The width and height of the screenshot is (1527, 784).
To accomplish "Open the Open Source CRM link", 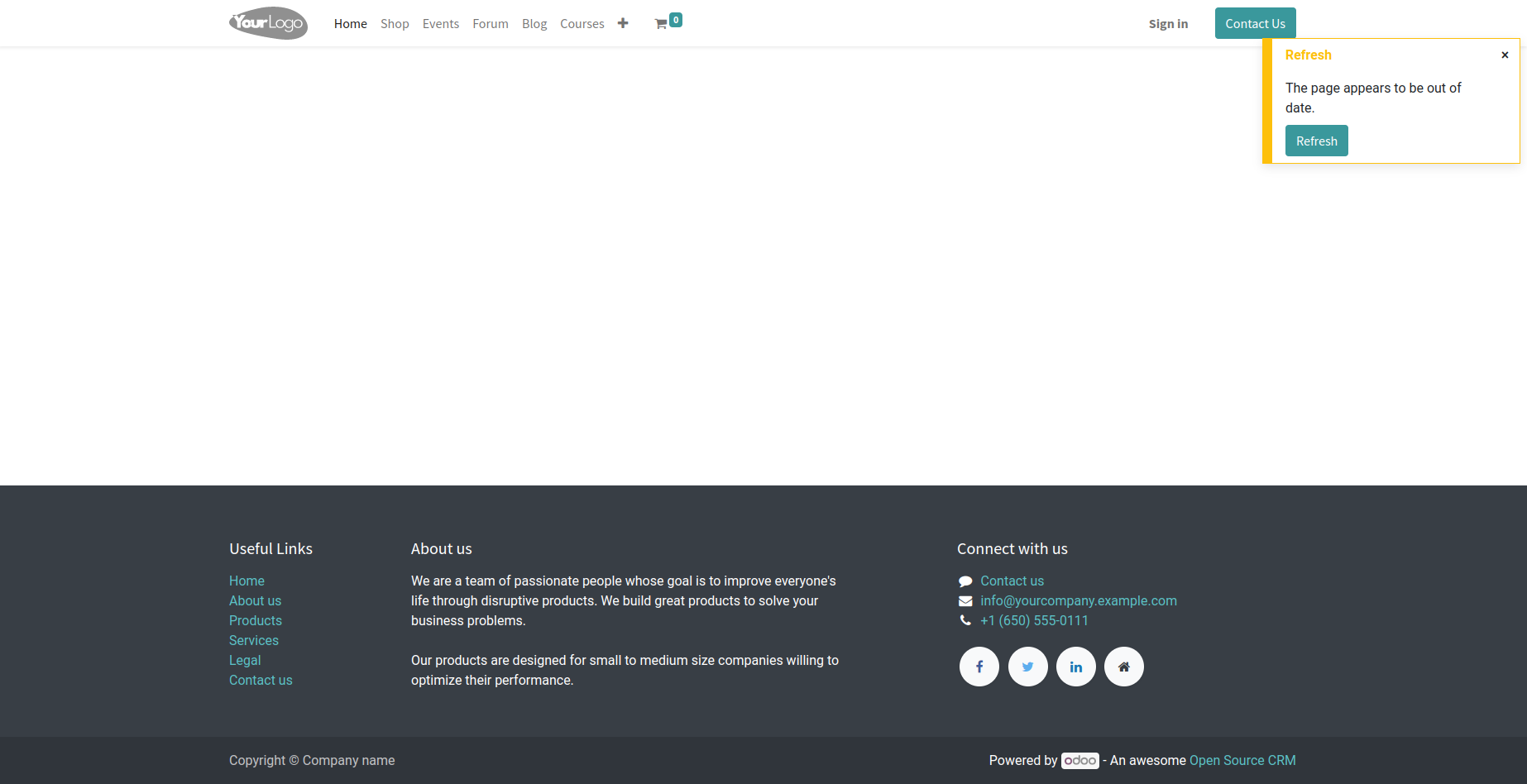I will (1242, 760).
